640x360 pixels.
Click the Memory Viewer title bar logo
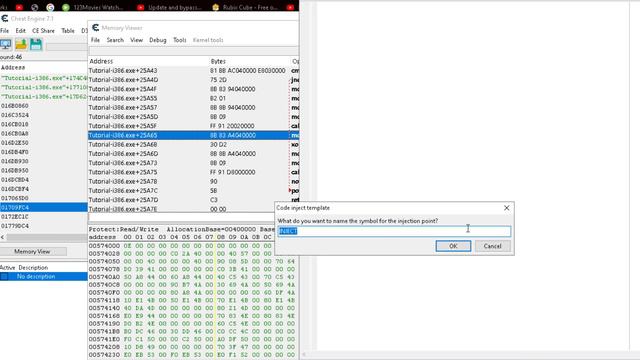click(x=96, y=27)
